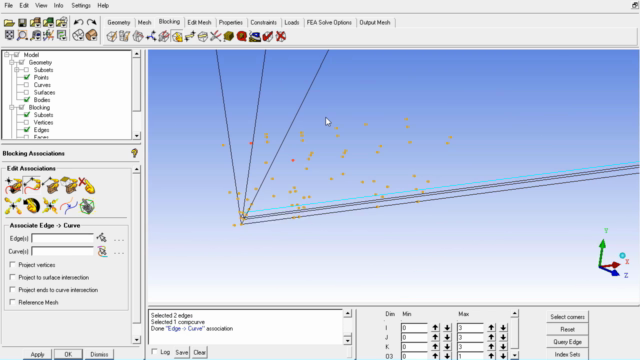This screenshot has width=640, height=360.
Task: Collapse the Blocking tree node
Action: 11,107
